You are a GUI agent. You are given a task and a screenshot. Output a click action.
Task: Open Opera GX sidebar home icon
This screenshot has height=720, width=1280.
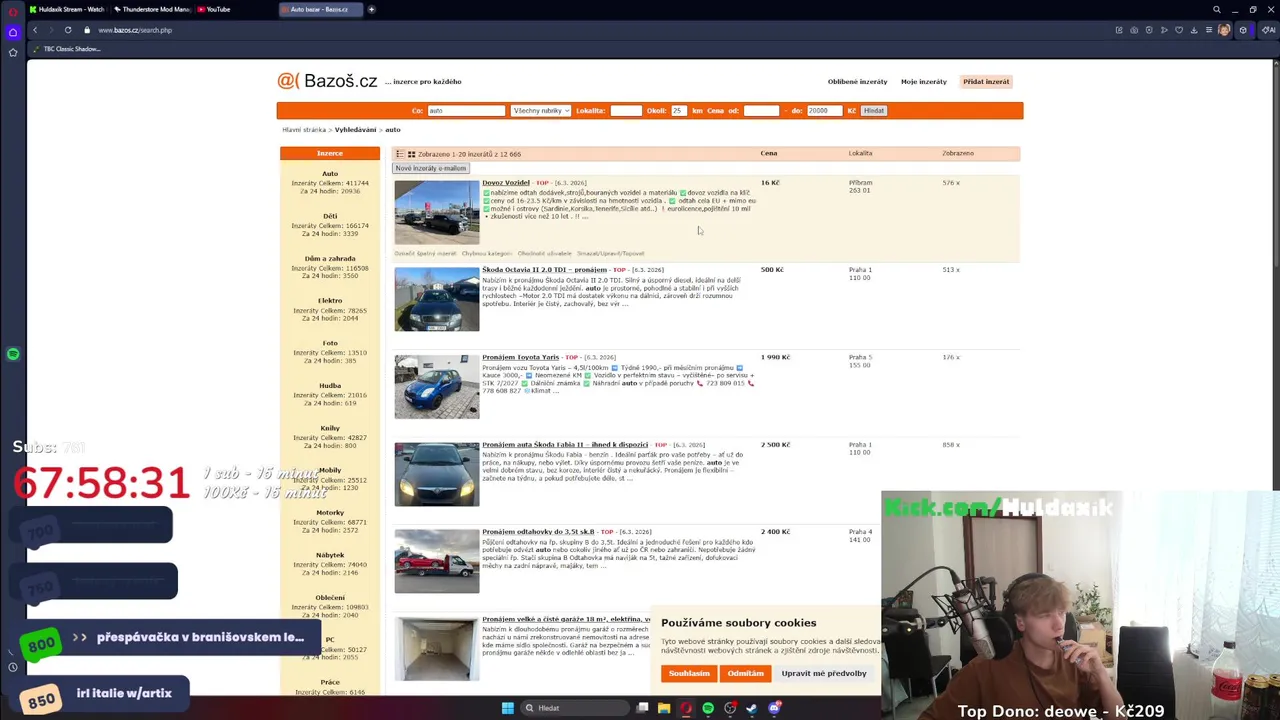point(13,31)
